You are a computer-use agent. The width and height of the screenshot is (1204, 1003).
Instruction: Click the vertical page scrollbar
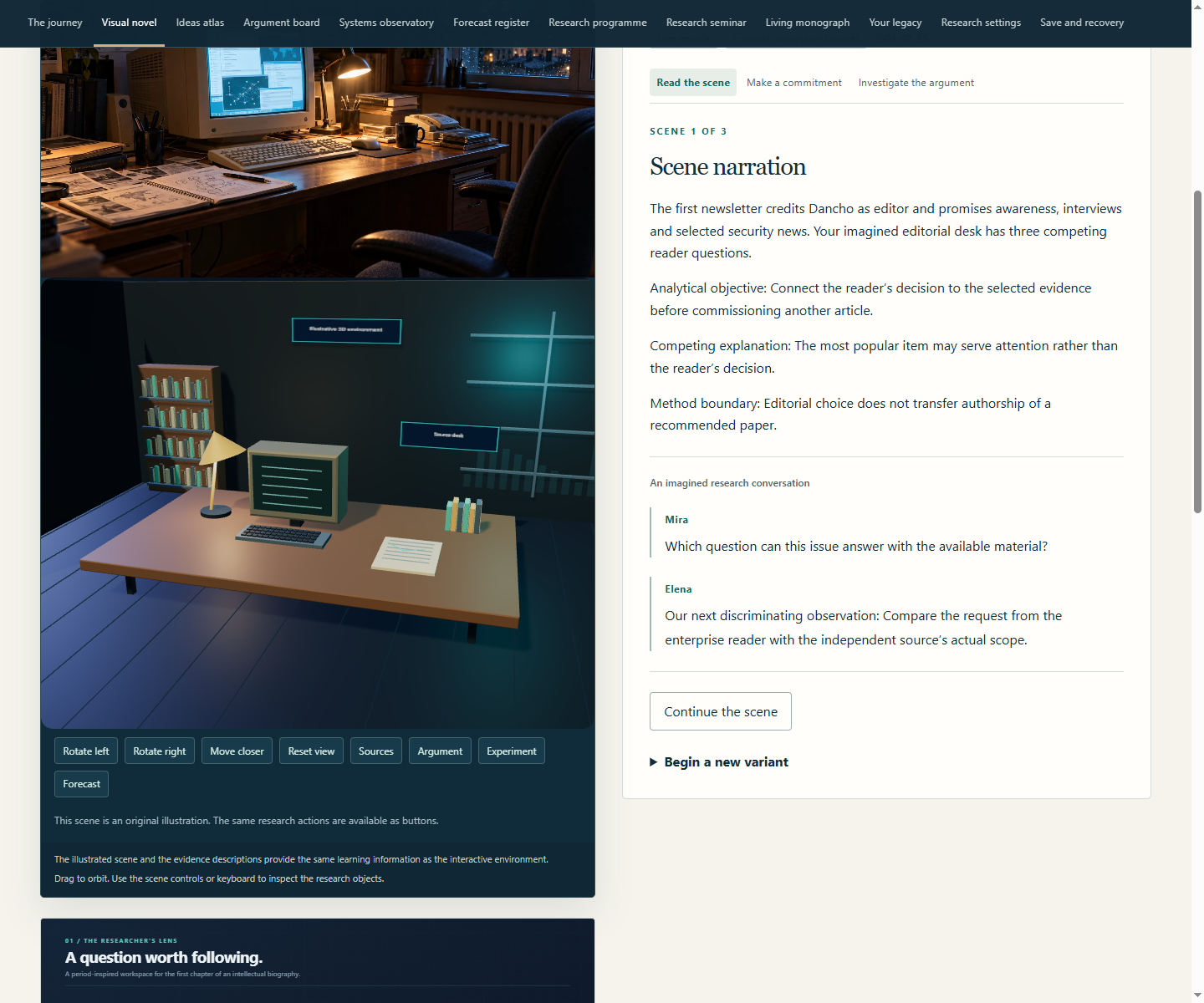click(x=1197, y=351)
